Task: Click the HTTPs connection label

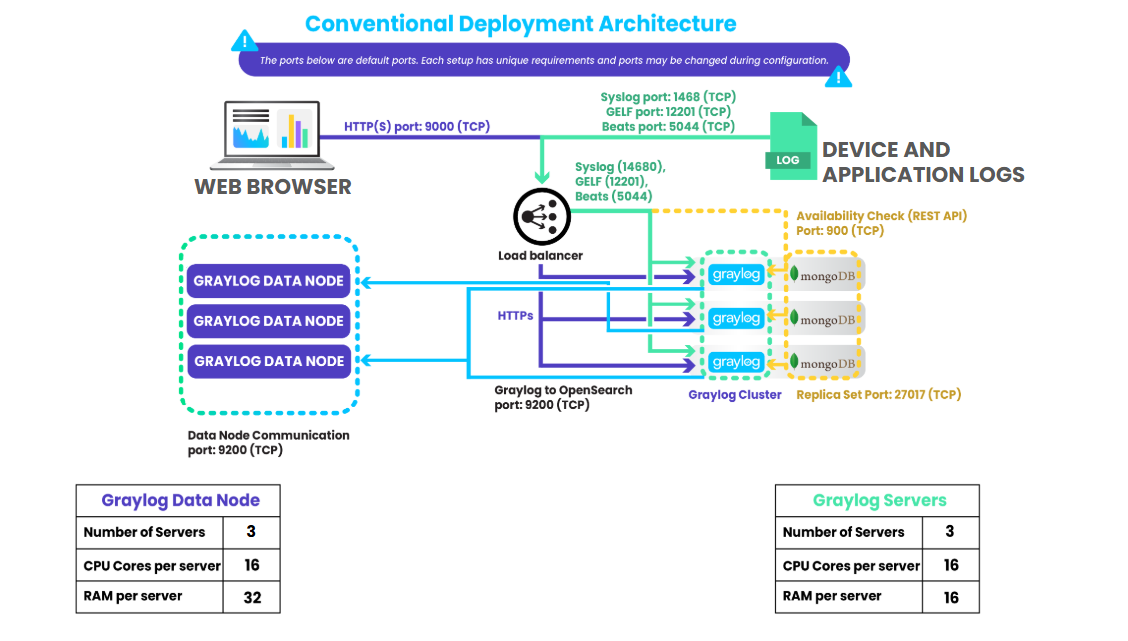Action: (515, 315)
